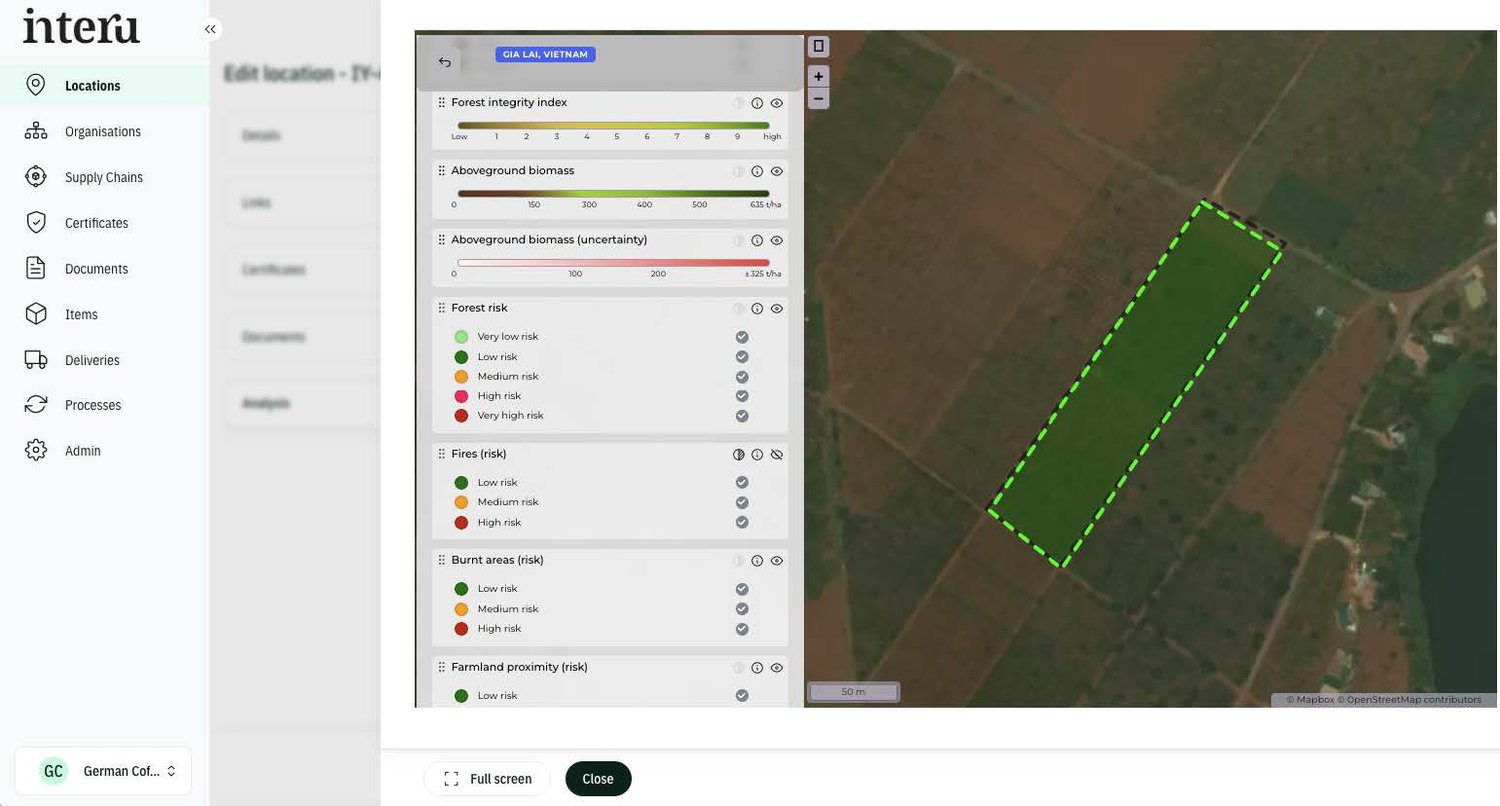Close the map dialog
The width and height of the screenshot is (1500, 806).
598,779
